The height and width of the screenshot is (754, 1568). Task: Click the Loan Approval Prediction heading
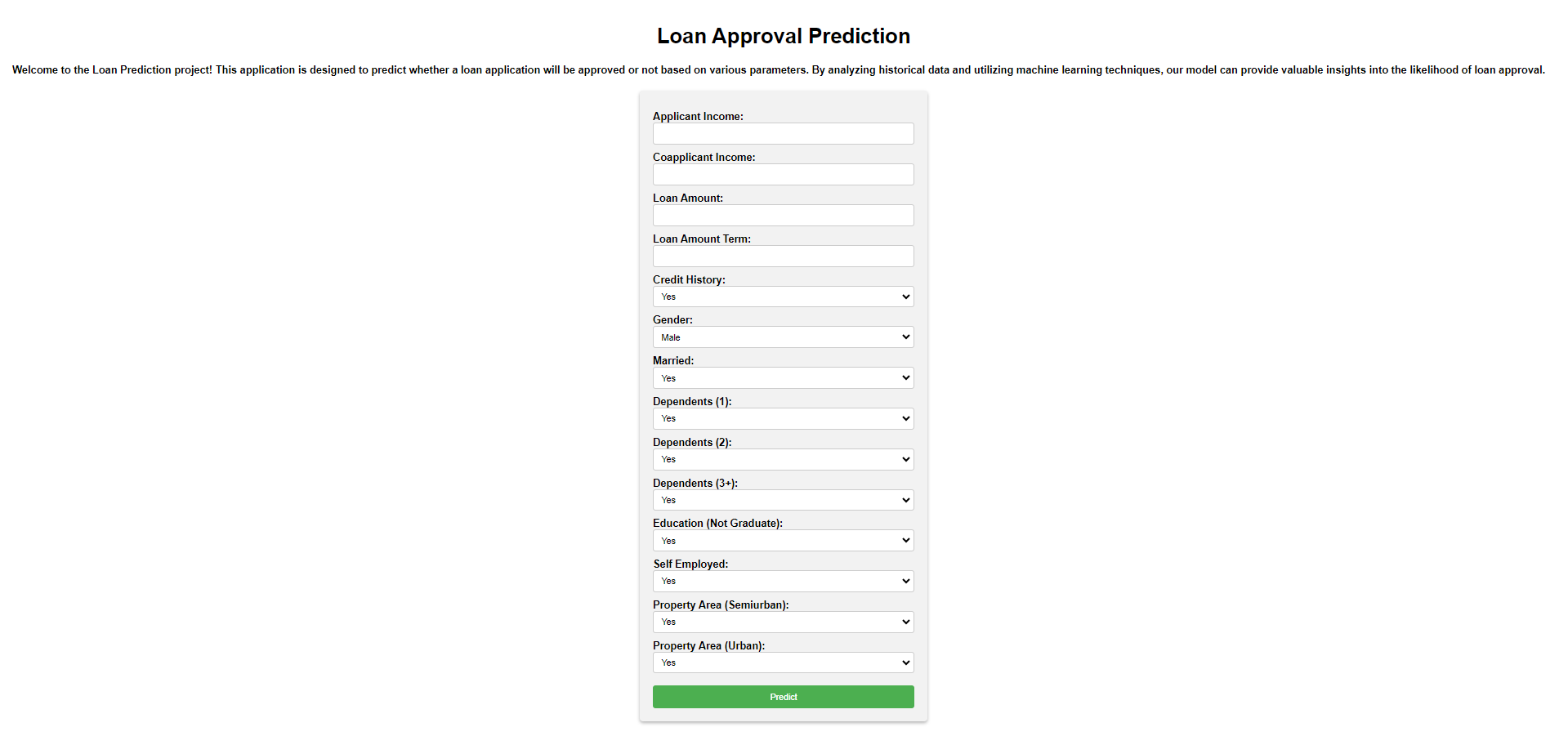[782, 36]
